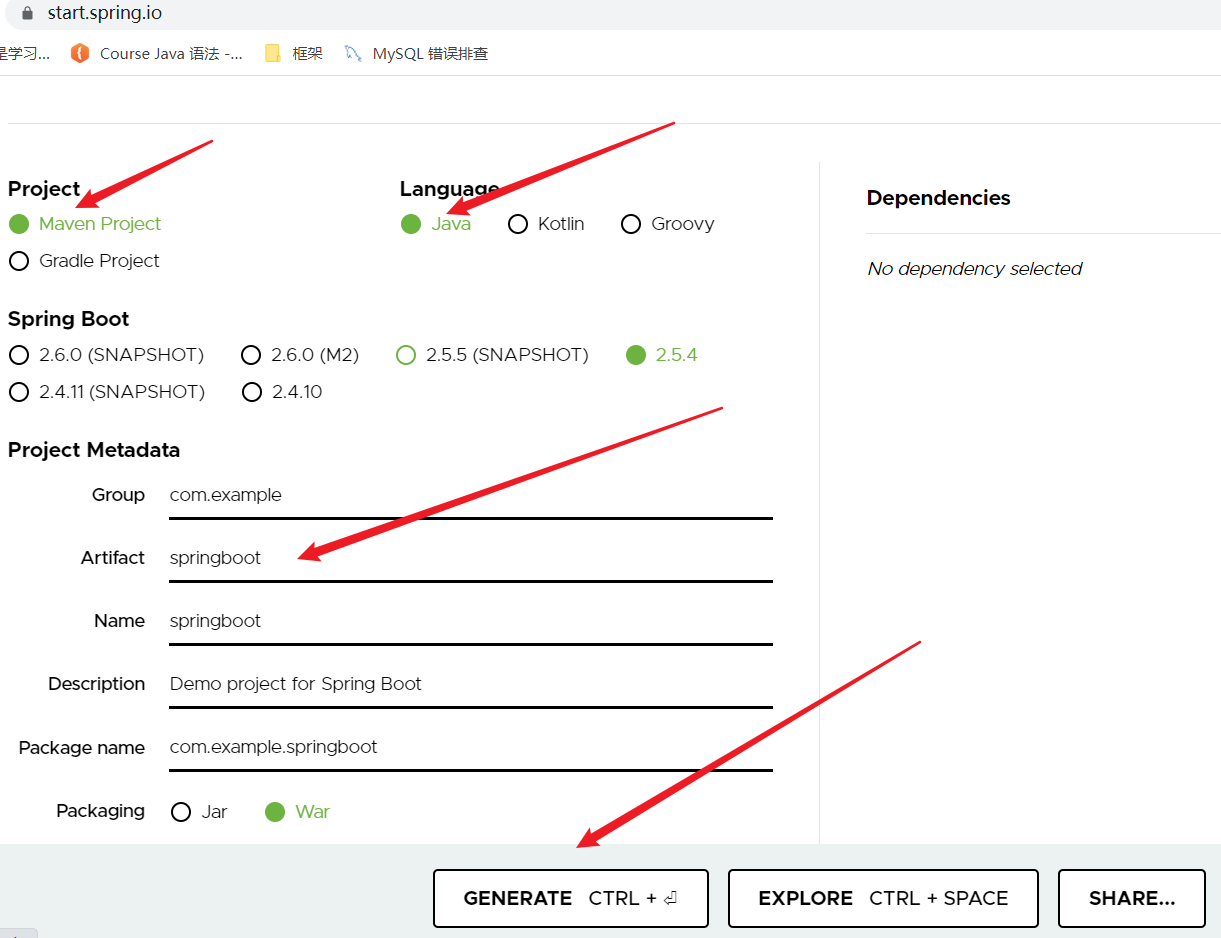
Task: Choose Kotlin as the language
Action: (546, 224)
